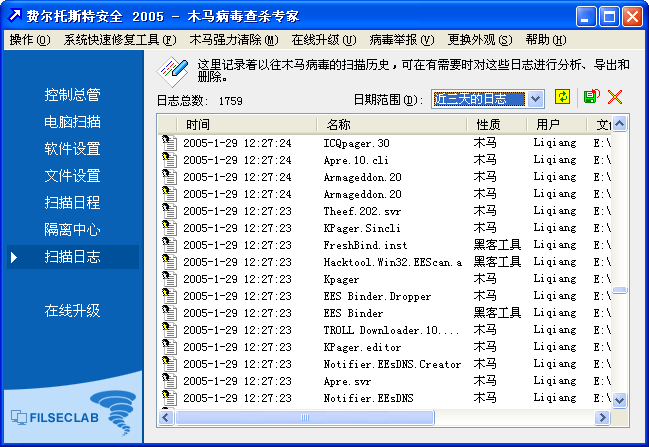Image resolution: width=649 pixels, height=447 pixels.
Task: Open the 日期范围 date range dropdown
Action: click(535, 98)
